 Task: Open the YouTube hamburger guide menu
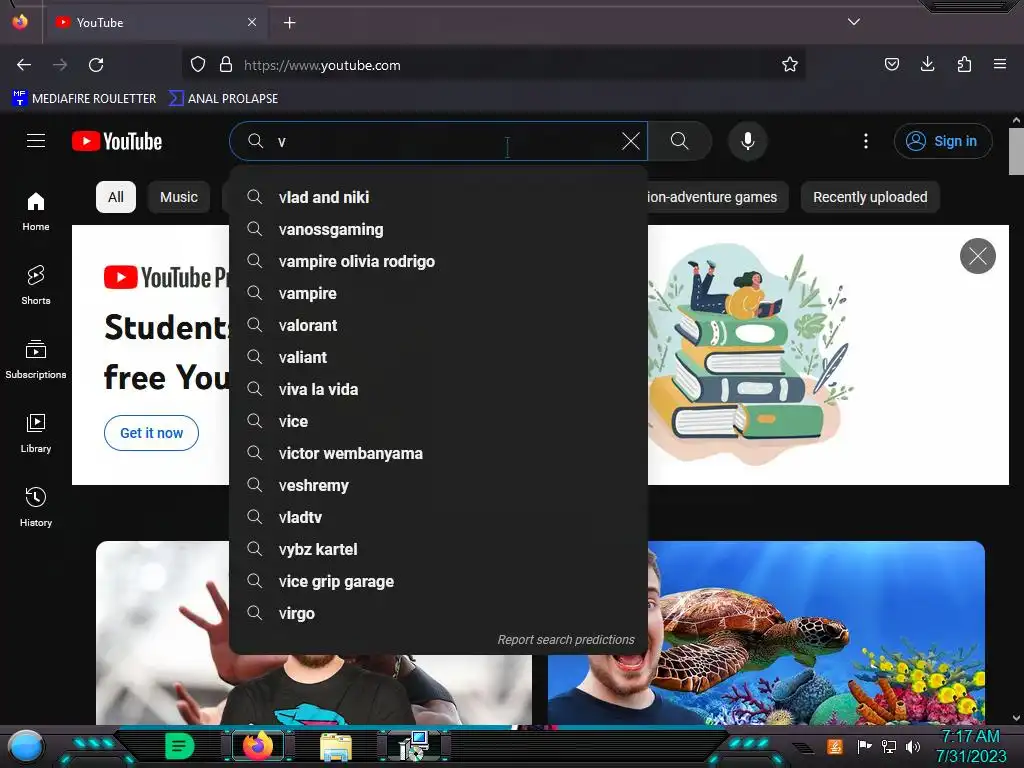36,141
